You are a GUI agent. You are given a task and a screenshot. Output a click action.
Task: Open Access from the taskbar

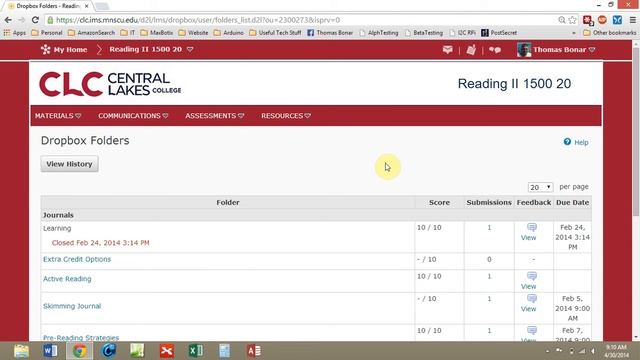pyautogui.click(x=253, y=351)
